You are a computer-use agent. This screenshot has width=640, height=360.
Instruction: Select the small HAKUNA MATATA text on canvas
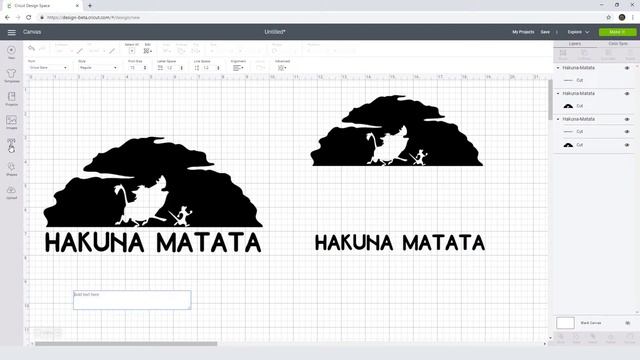coord(400,242)
